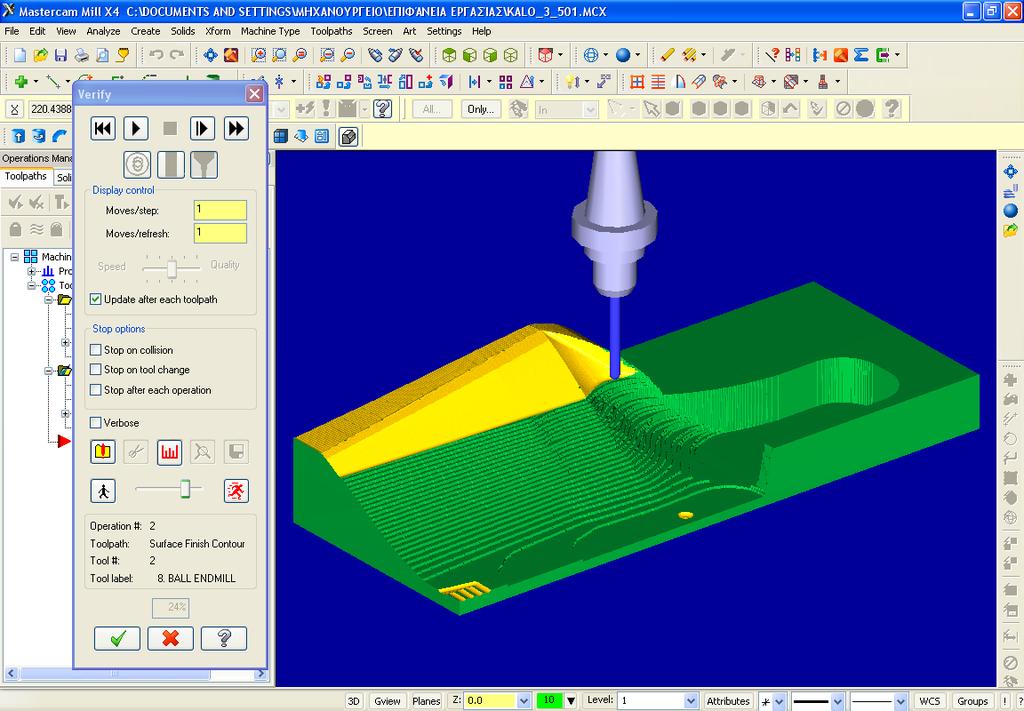Click the New file toolbar icon
Screen dimensions: 1024x711
click(20, 55)
